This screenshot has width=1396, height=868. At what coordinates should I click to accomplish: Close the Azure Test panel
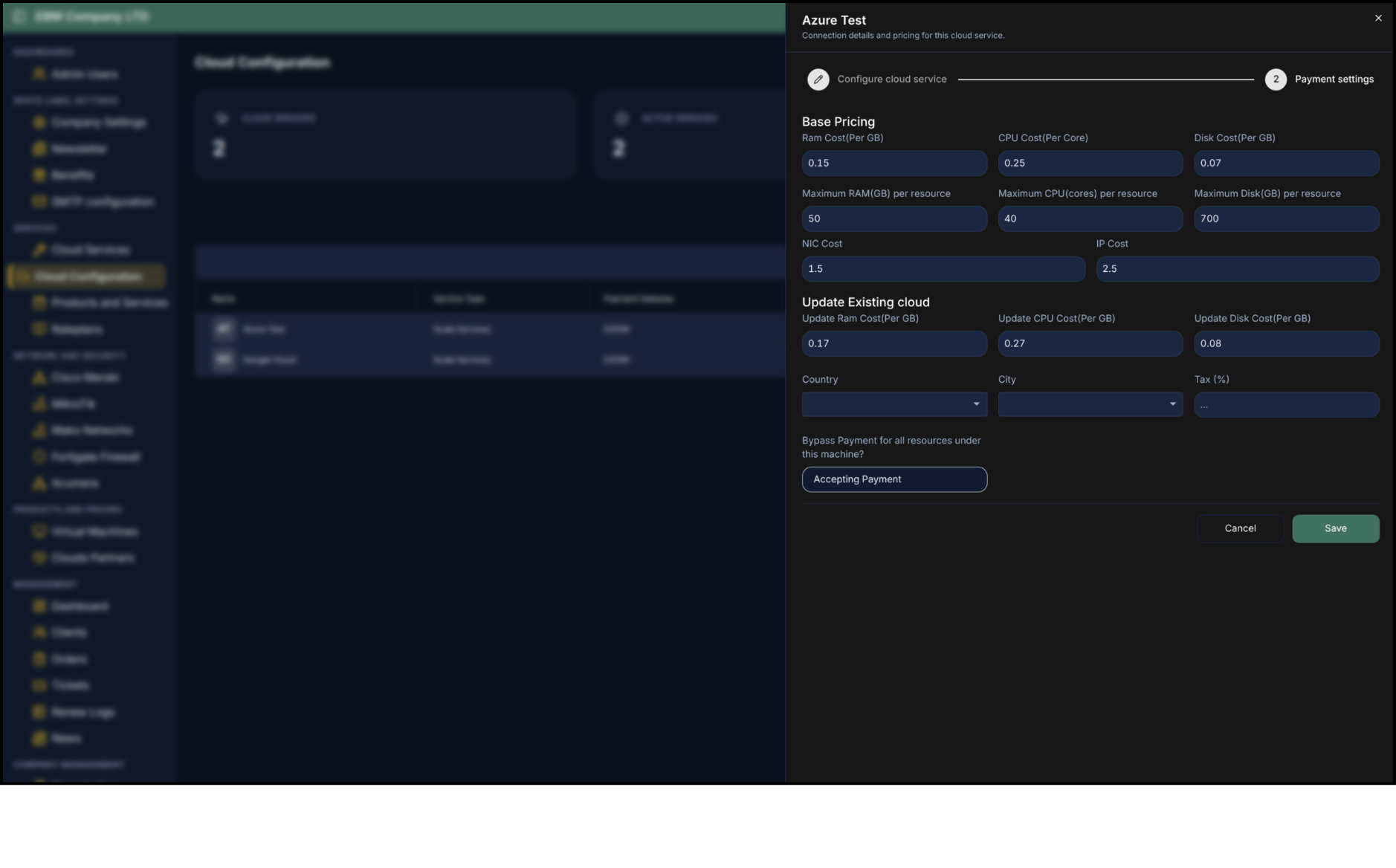pyautogui.click(x=1377, y=19)
